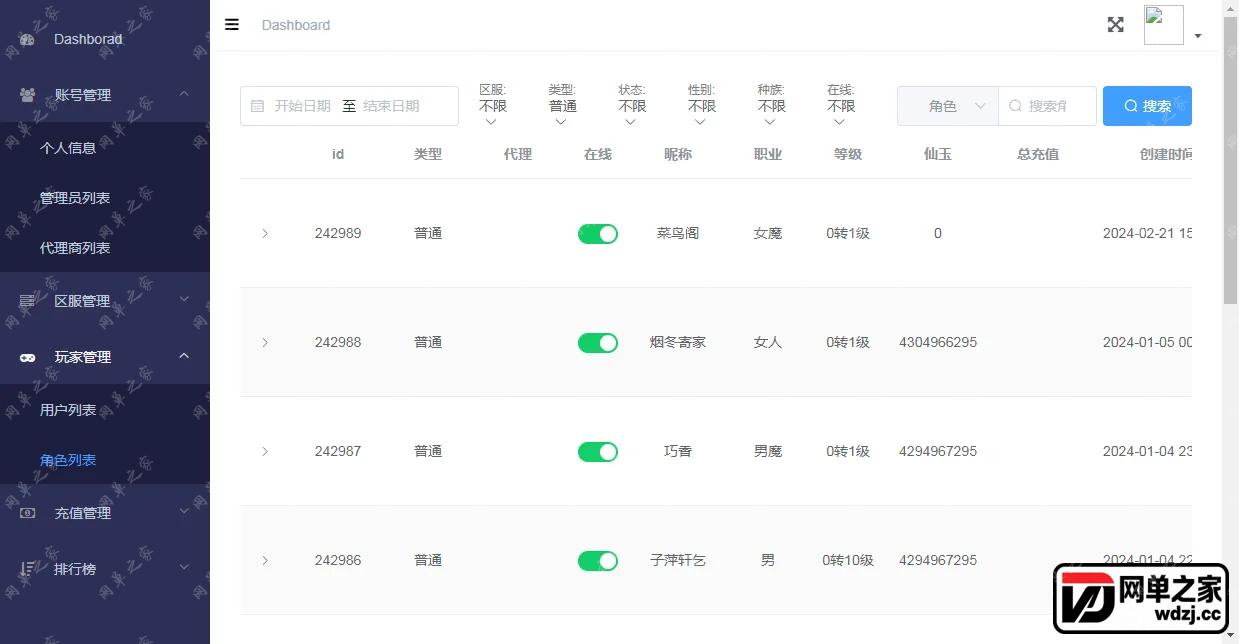Viewport: 1239px width, 644px height.
Task: Toggle online switch for row 242986
Action: click(598, 561)
